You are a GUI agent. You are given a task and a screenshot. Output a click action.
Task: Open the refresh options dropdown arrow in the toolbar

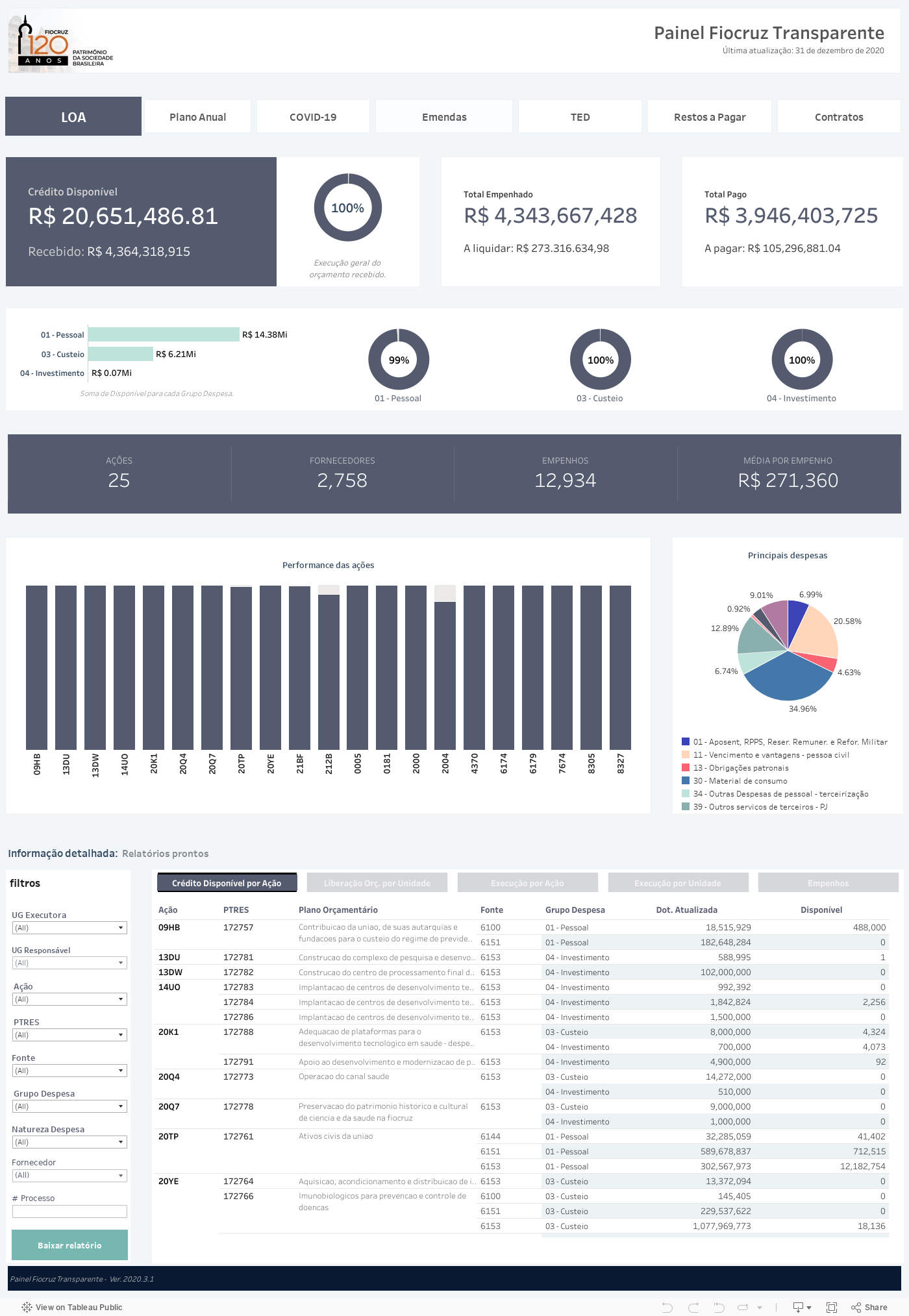pos(759,1307)
